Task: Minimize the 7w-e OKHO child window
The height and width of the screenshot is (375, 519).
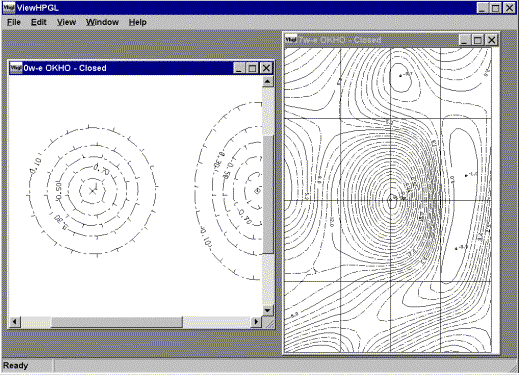Action: (464, 40)
